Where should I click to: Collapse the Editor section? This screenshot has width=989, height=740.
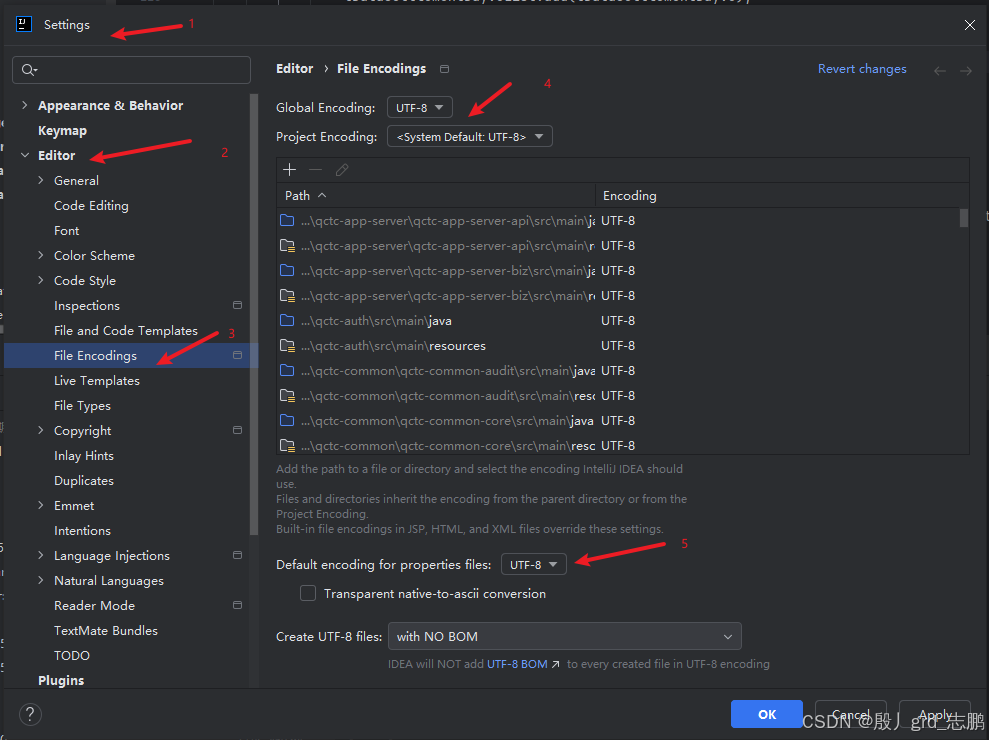(25, 155)
